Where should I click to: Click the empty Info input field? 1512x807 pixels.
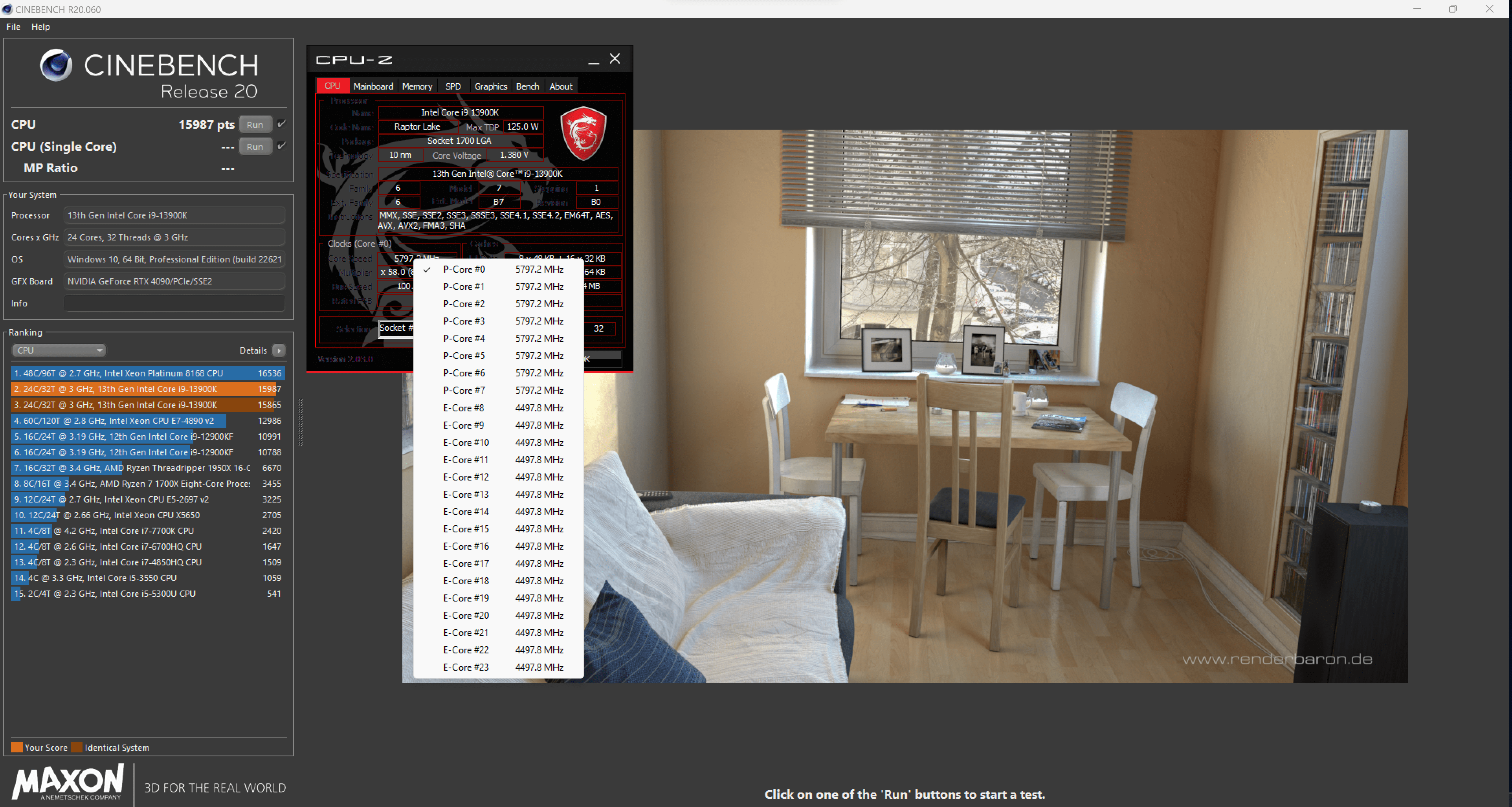[174, 303]
